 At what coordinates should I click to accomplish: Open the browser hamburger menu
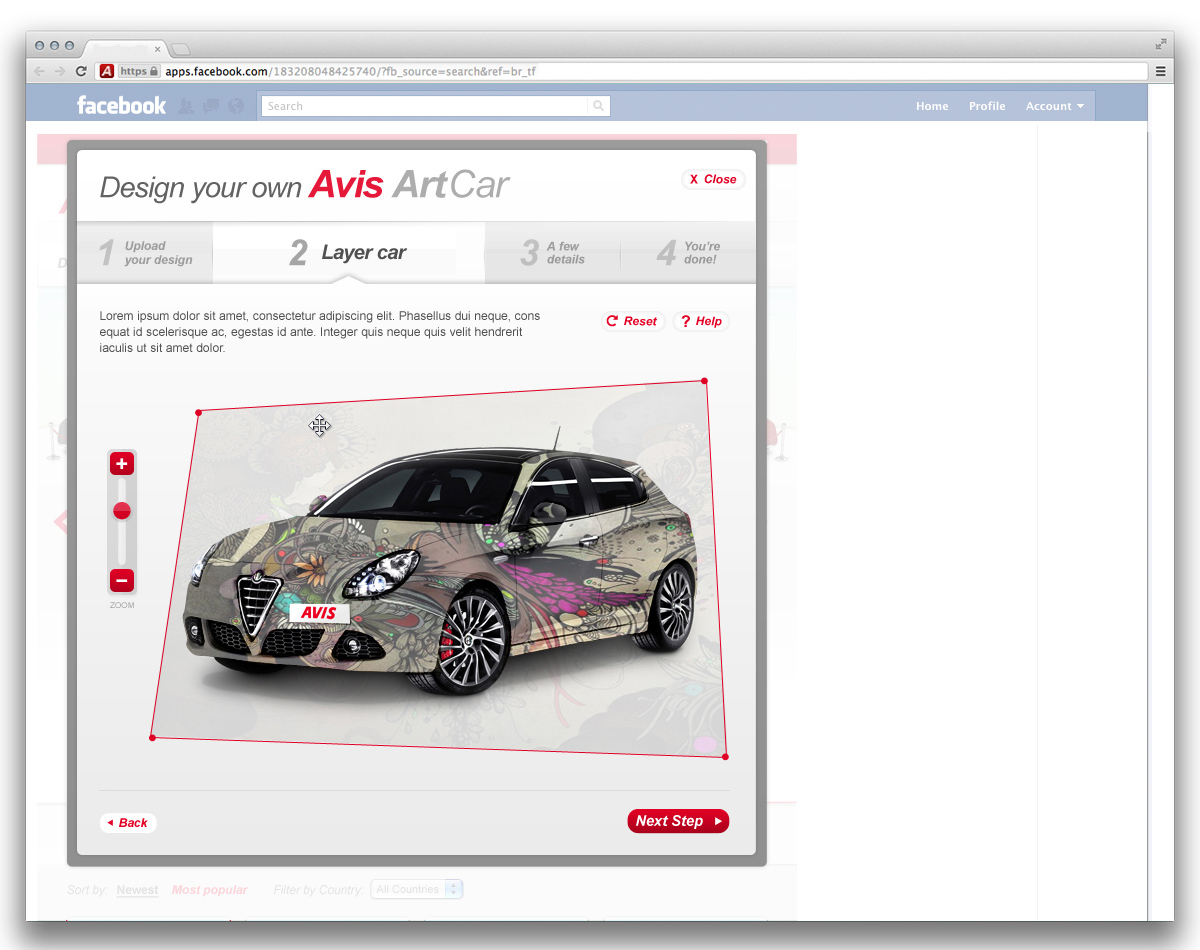[1161, 71]
